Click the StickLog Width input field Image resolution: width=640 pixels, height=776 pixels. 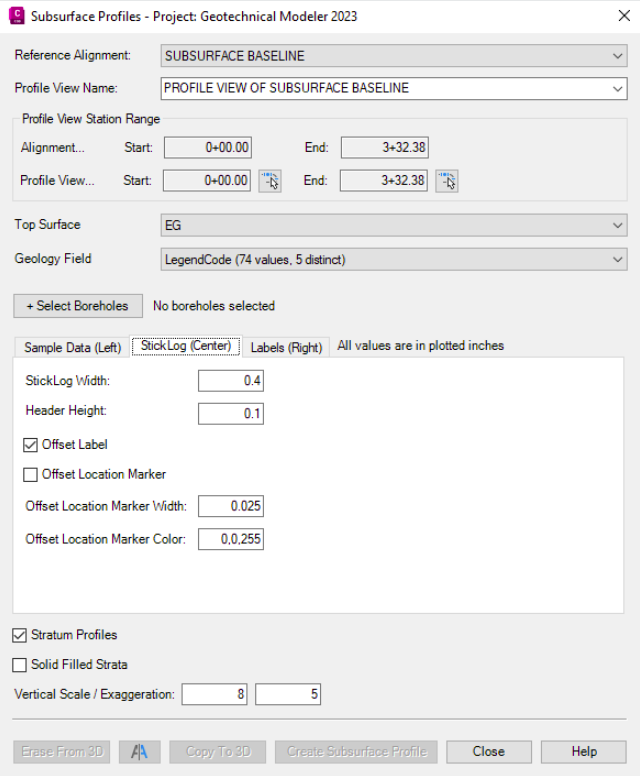coord(231,381)
